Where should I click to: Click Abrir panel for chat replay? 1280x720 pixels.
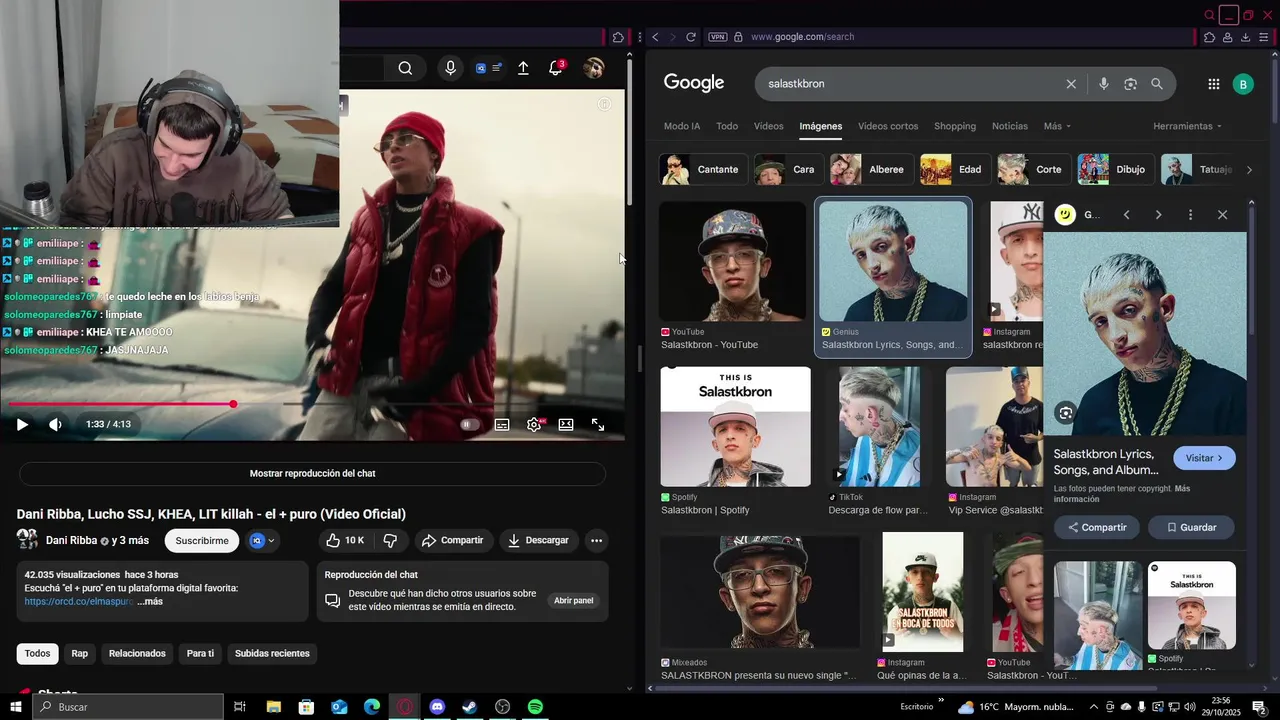tap(574, 601)
